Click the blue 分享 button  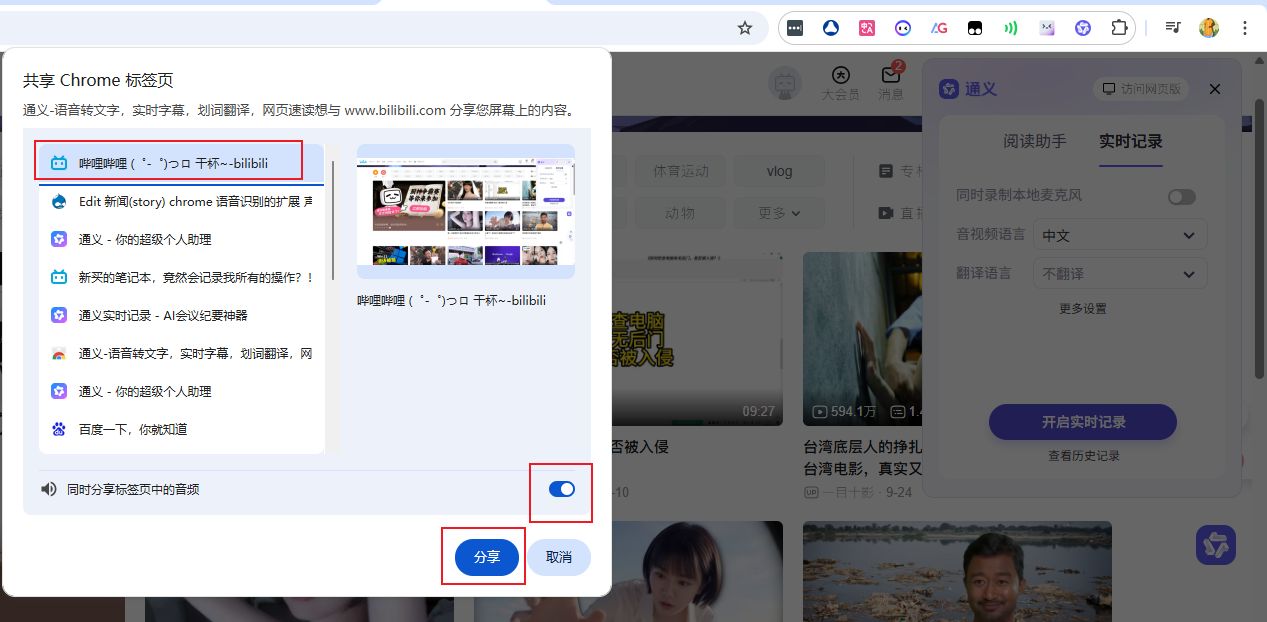click(487, 557)
